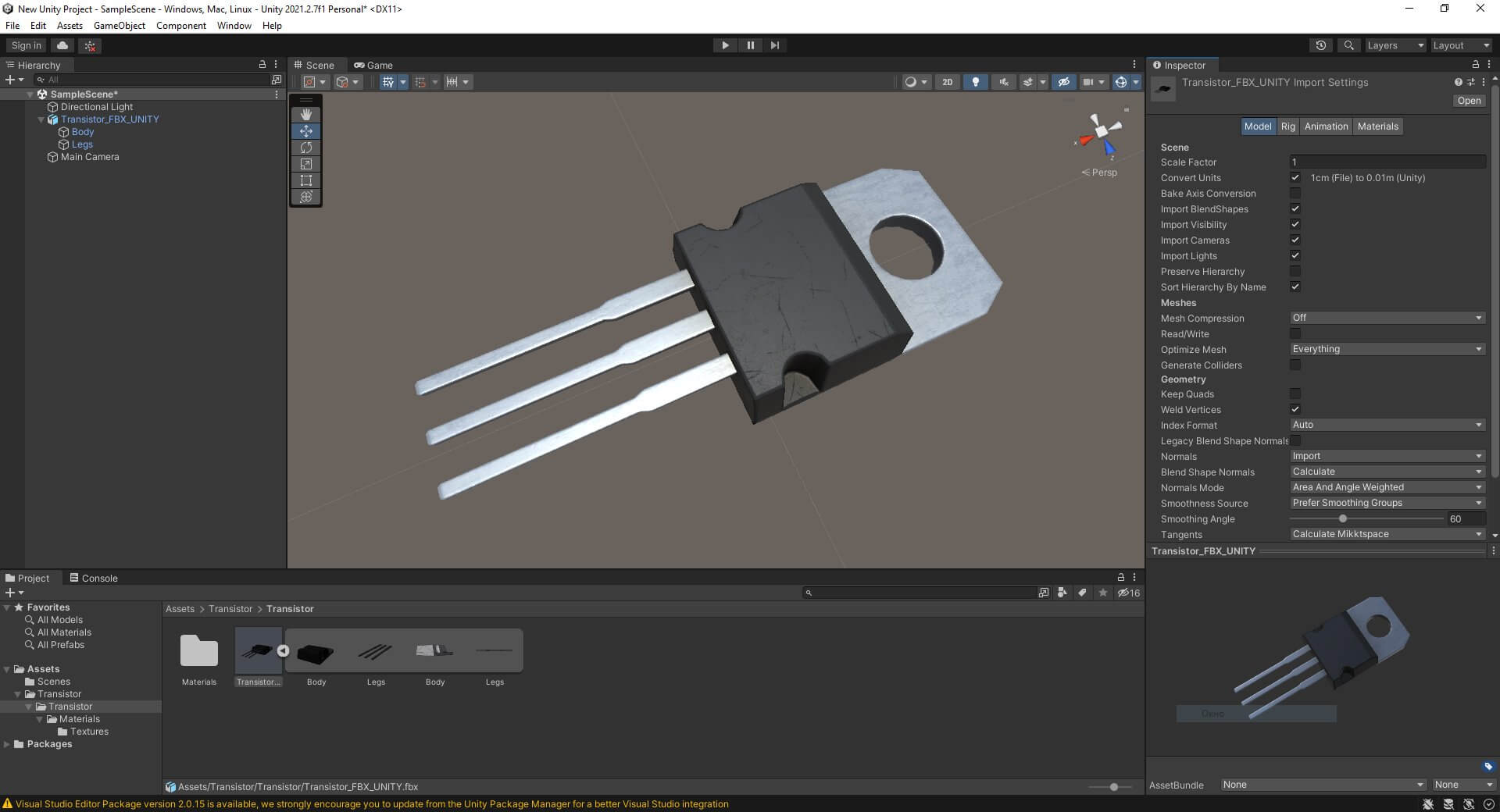Screen dimensions: 1500x812
Task: Toggle scene lighting icon
Action: click(x=975, y=82)
